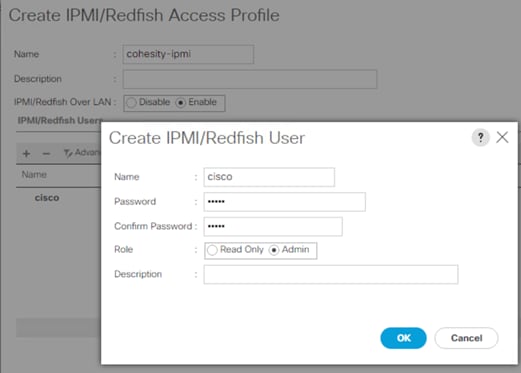Edit the profile Name field cohesity-ipmi
Viewport: 521px width, 373px height.
click(x=188, y=54)
